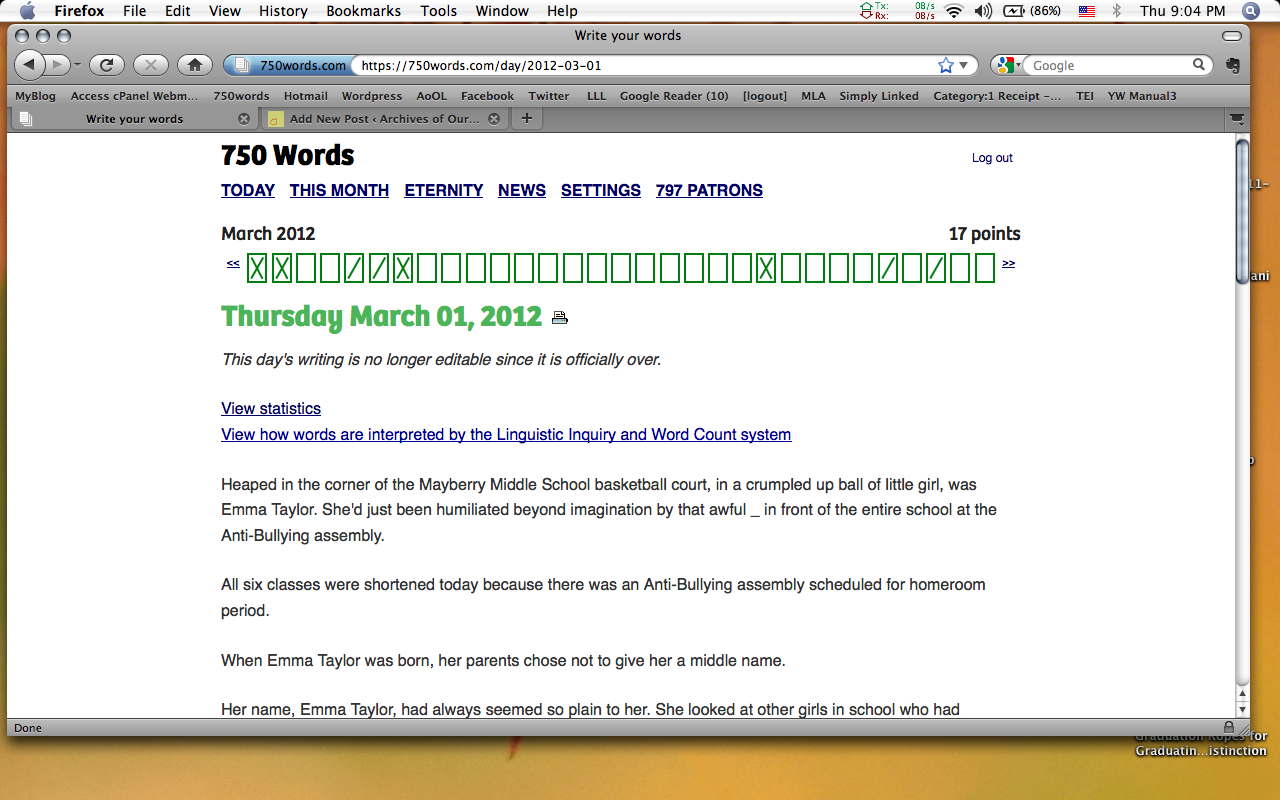Open the Google search engine selector
The image size is (1280, 800).
click(x=1007, y=65)
